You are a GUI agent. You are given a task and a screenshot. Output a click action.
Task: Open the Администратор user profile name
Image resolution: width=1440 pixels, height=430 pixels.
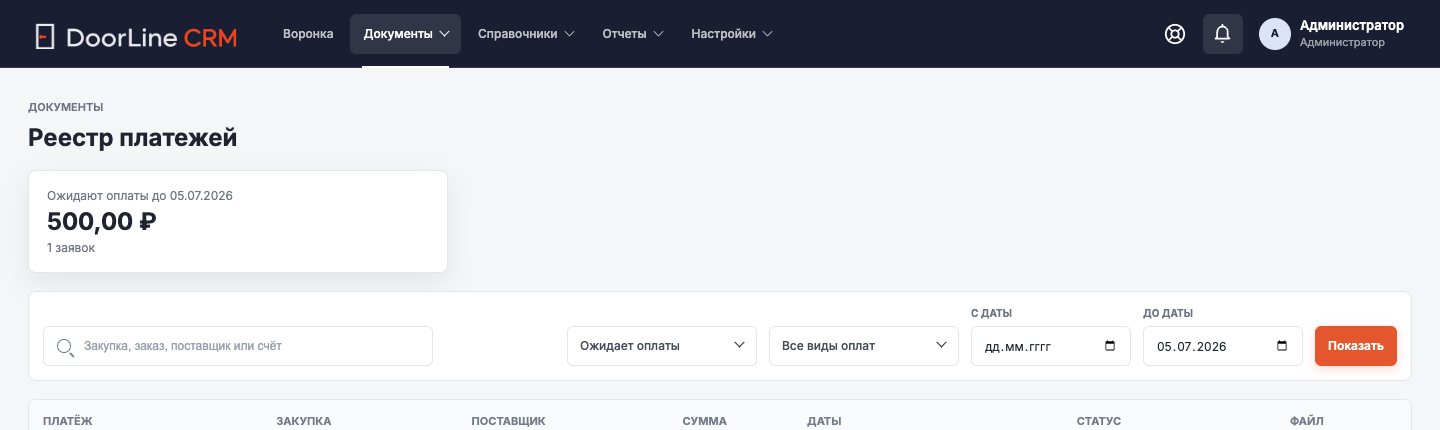pyautogui.click(x=1352, y=26)
